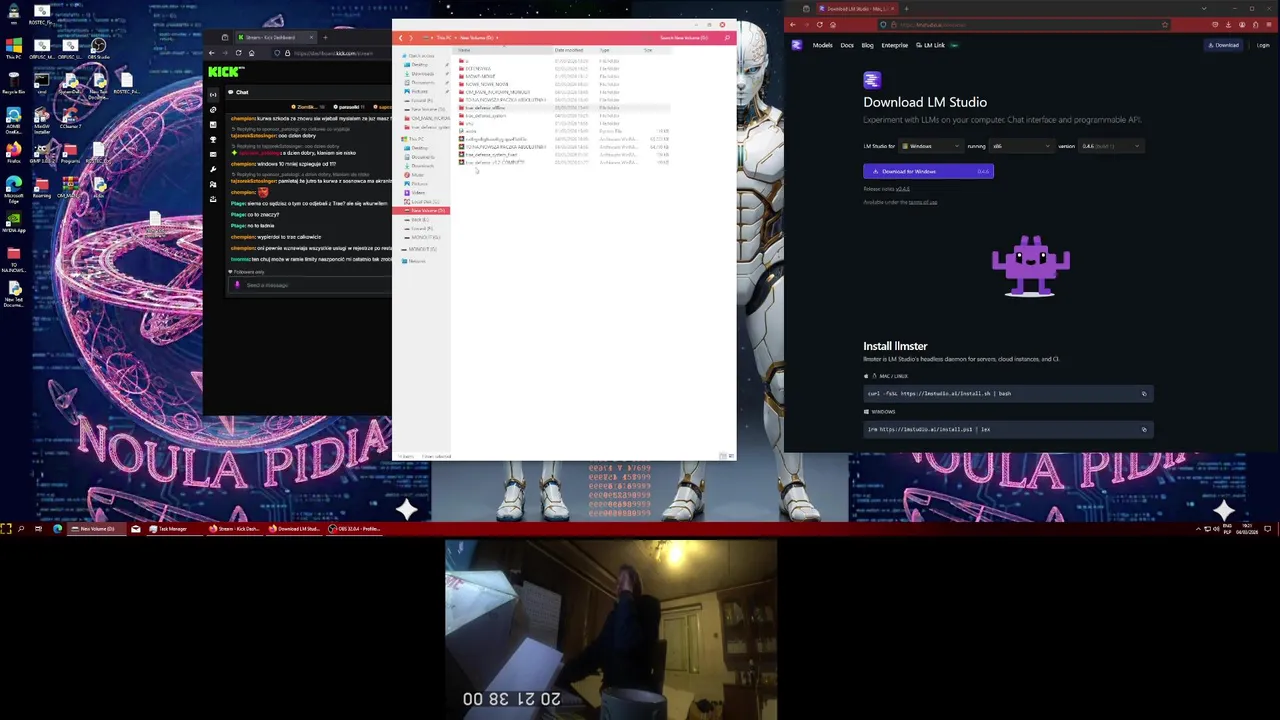The image size is (1280, 720).
Task: Expand the tab list chevron in LM Studio browser
Action: (1204, 8)
